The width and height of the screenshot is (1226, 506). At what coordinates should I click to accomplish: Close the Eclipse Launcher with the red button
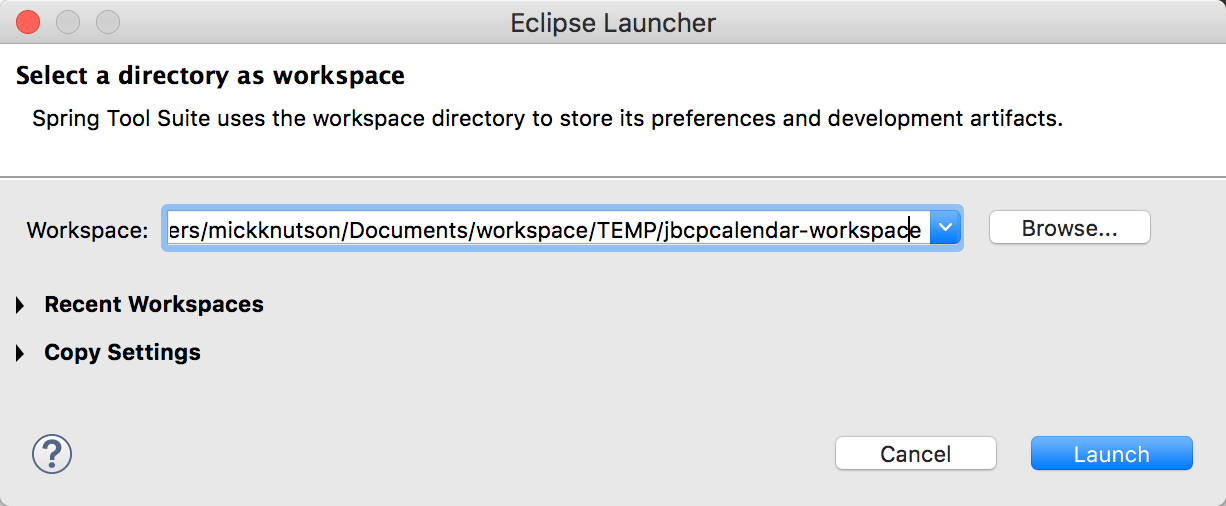28,22
